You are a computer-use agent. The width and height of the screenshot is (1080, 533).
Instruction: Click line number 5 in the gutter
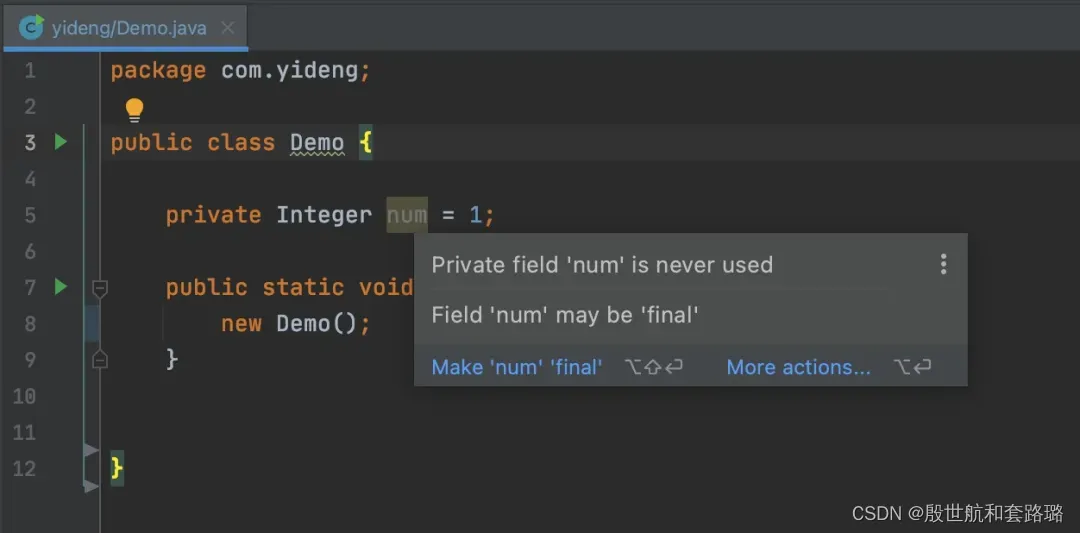30,215
